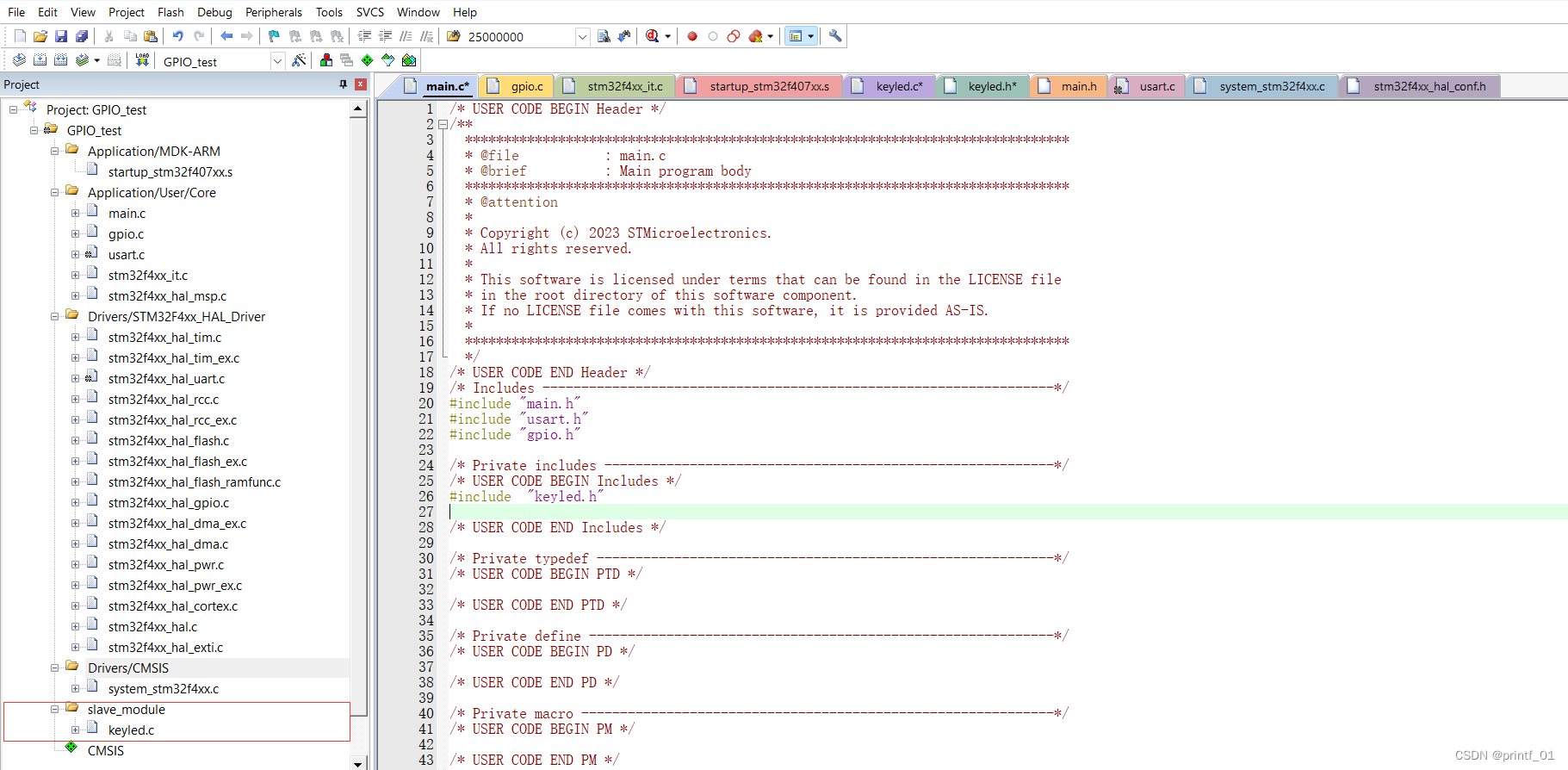Image resolution: width=1568 pixels, height=770 pixels.
Task: Save the current file using disk icon
Action: pos(61,36)
